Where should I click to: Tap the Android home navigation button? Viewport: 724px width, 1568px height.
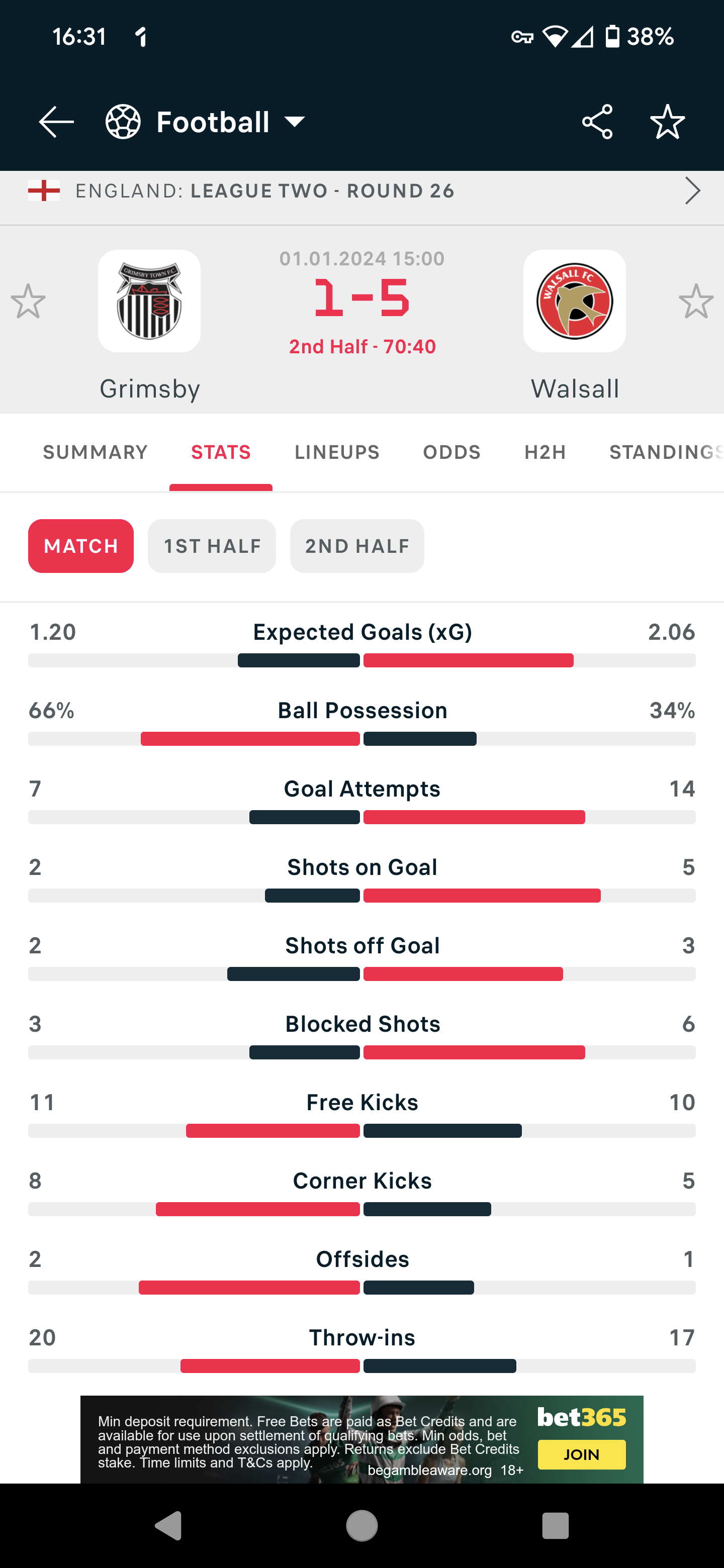click(361, 1526)
